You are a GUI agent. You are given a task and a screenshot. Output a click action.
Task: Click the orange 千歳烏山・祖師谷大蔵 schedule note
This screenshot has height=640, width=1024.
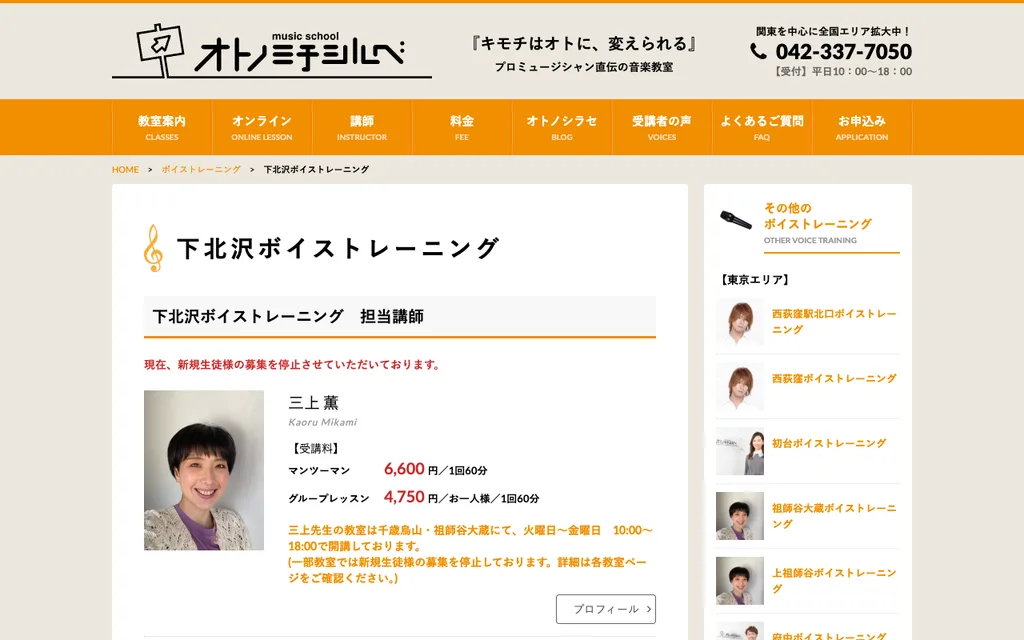click(x=470, y=554)
